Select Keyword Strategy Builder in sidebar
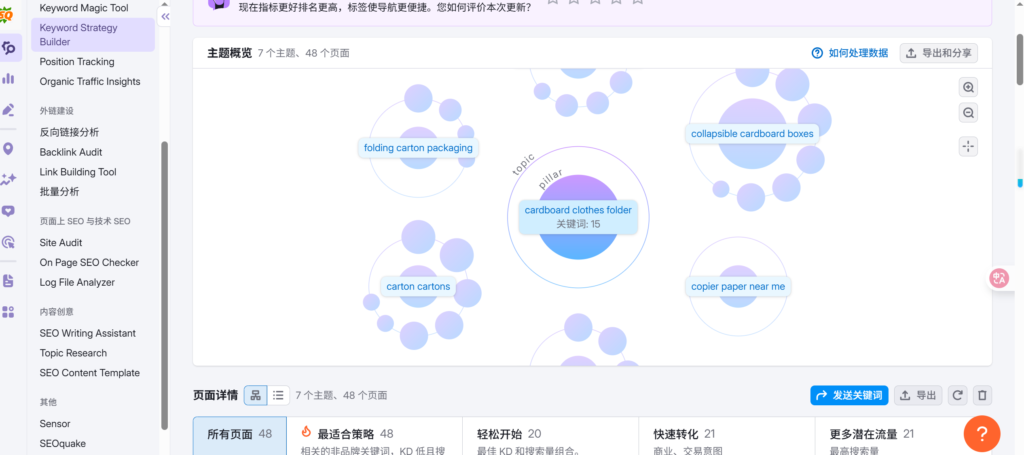The height and width of the screenshot is (455, 1024). coord(93,35)
